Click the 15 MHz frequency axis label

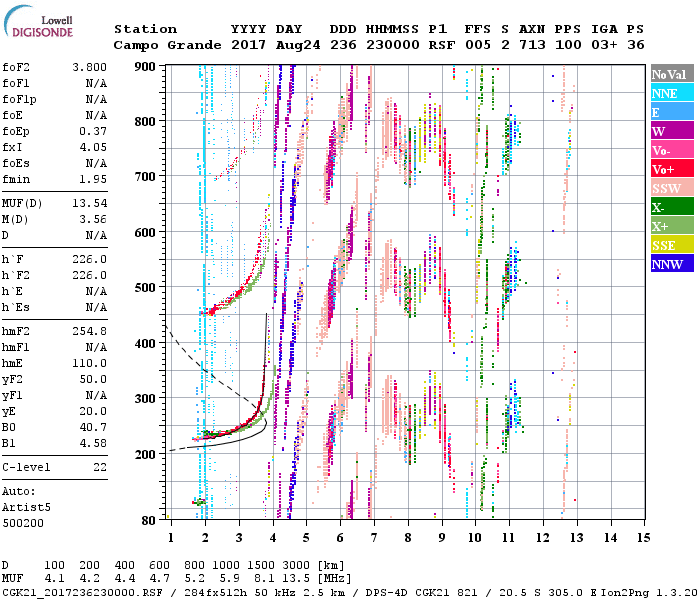point(643,538)
